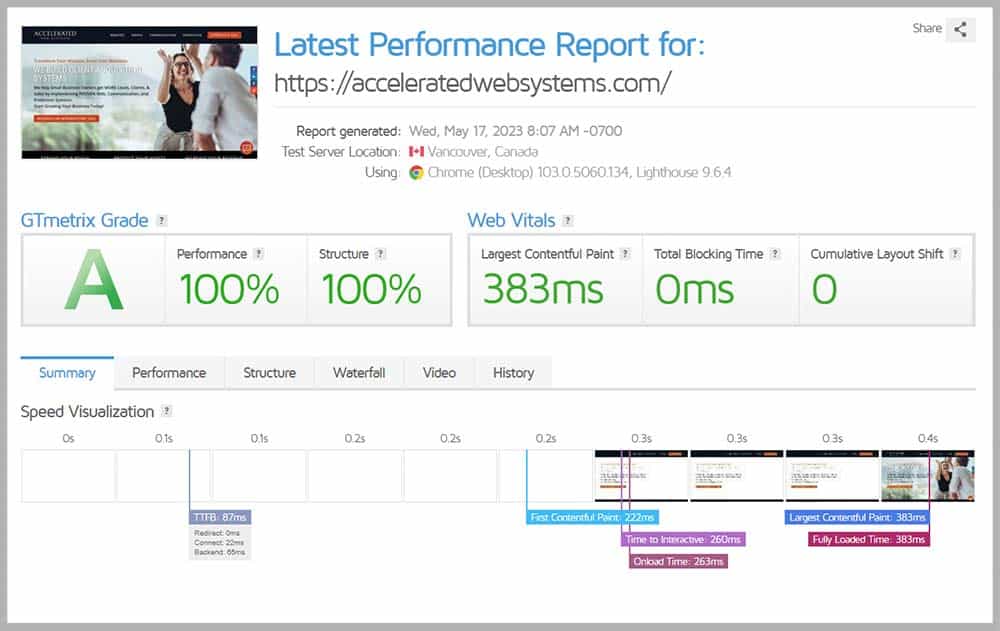Click the 383ms Web Vitals value
Screen dimensions: 1000x631
pyautogui.click(x=543, y=289)
